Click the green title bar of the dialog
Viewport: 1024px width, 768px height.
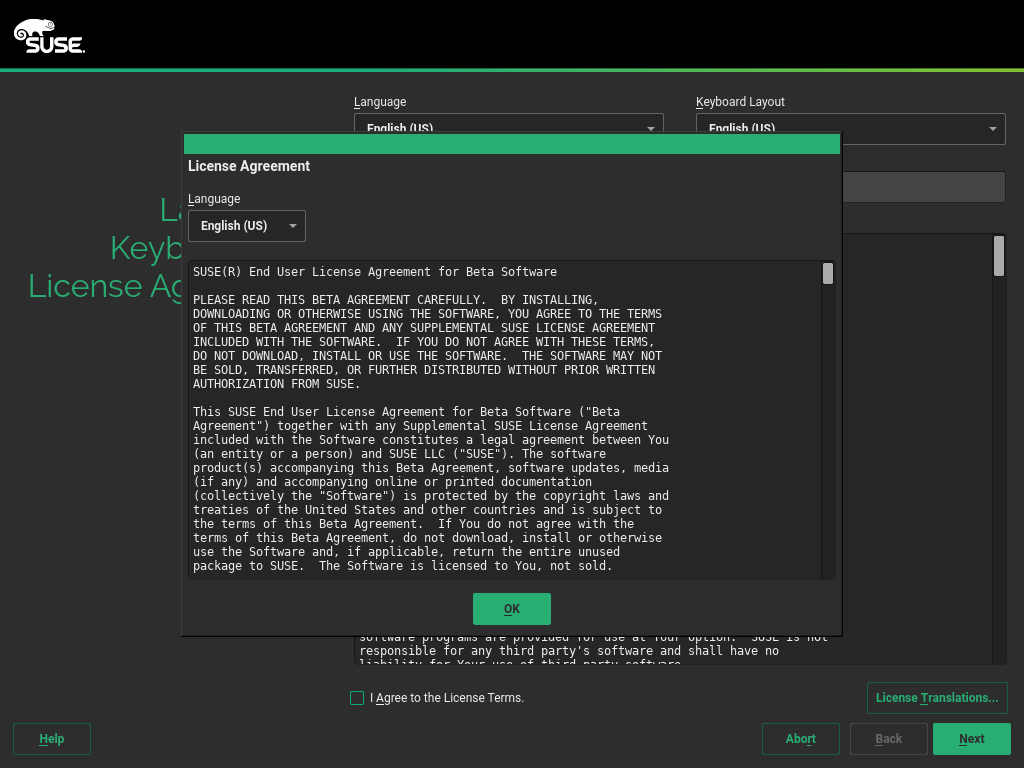(x=511, y=144)
